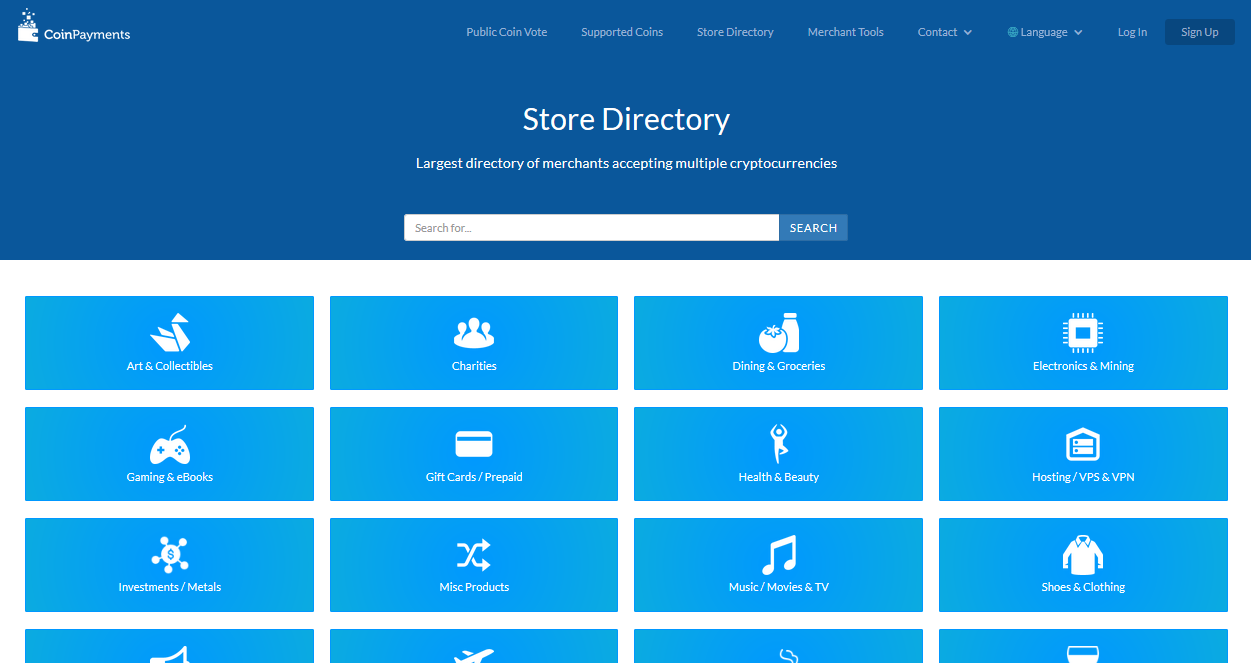Click the Health & Beauty label

click(x=779, y=477)
